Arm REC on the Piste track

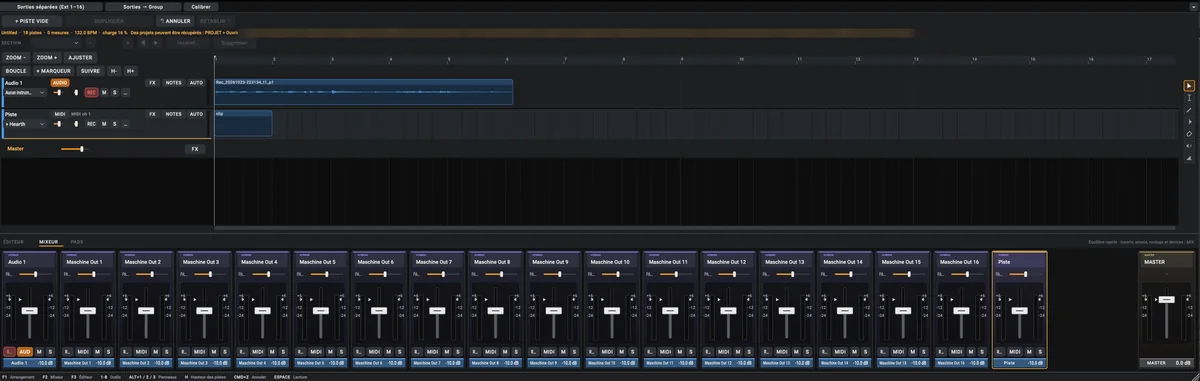[x=91, y=124]
